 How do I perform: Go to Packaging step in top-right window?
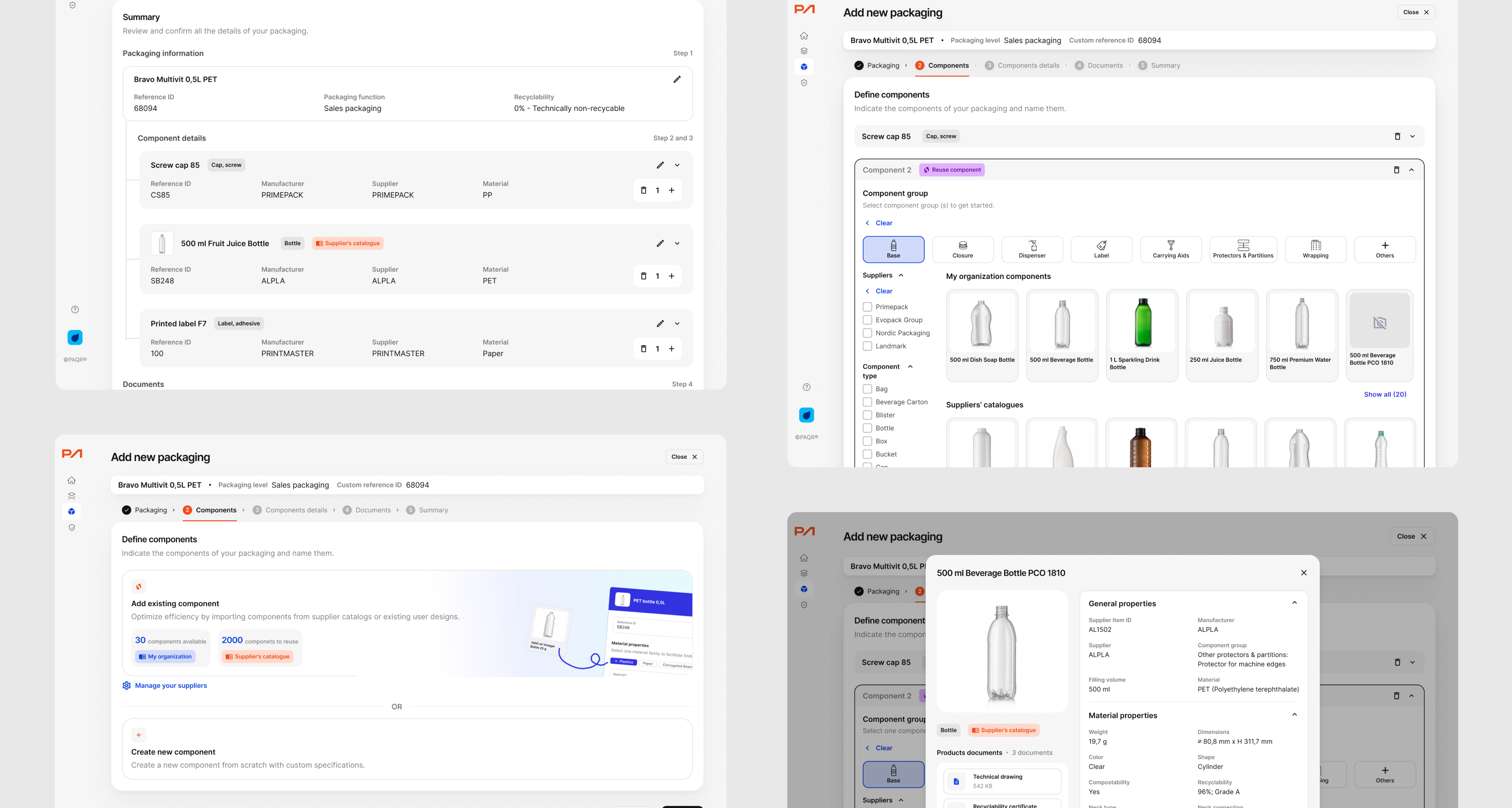click(x=877, y=66)
